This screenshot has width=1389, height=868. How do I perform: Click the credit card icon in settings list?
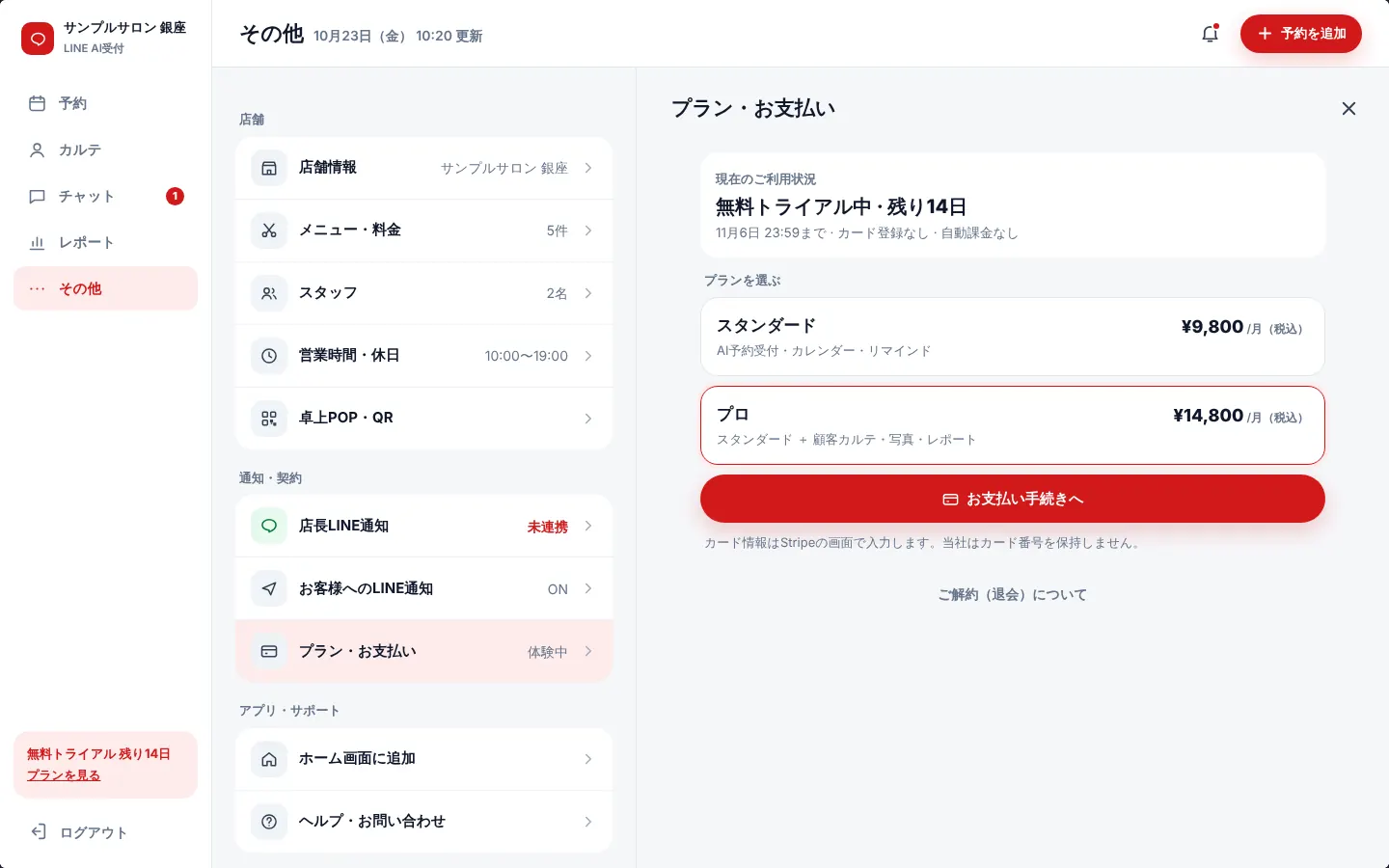(x=269, y=652)
